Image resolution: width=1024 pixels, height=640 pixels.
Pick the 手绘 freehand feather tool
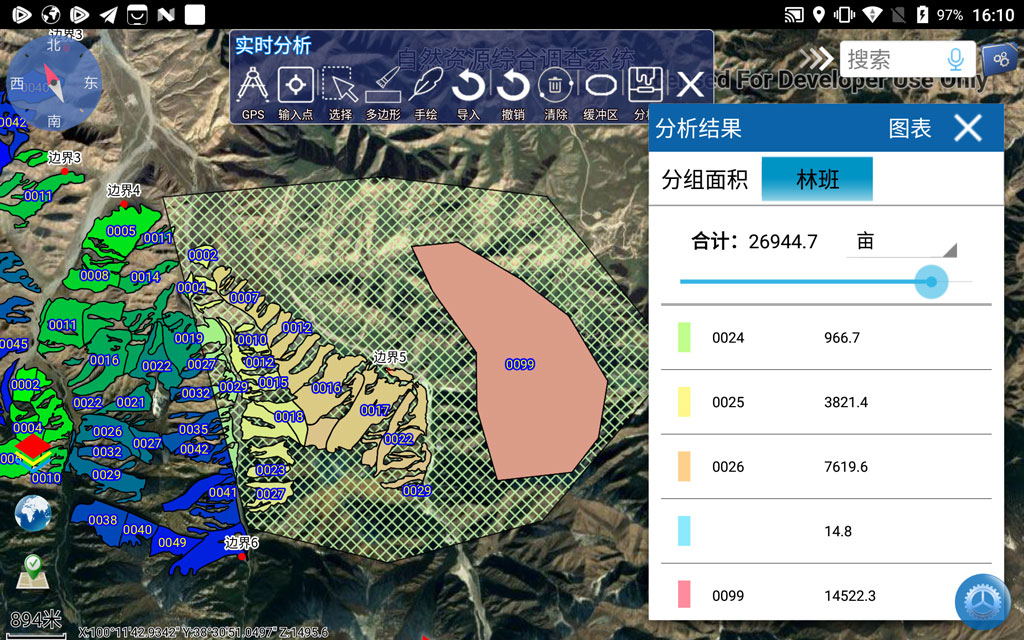[x=426, y=86]
